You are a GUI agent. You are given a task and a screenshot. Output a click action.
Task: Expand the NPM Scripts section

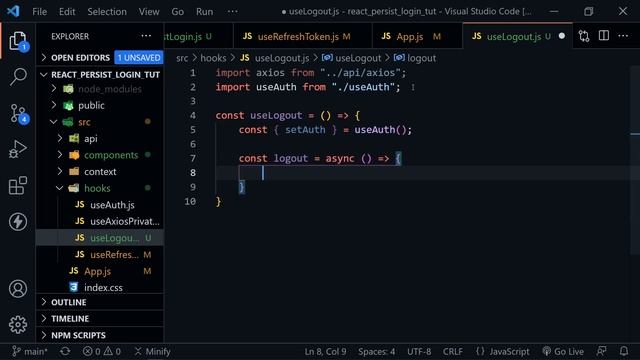pos(100,335)
